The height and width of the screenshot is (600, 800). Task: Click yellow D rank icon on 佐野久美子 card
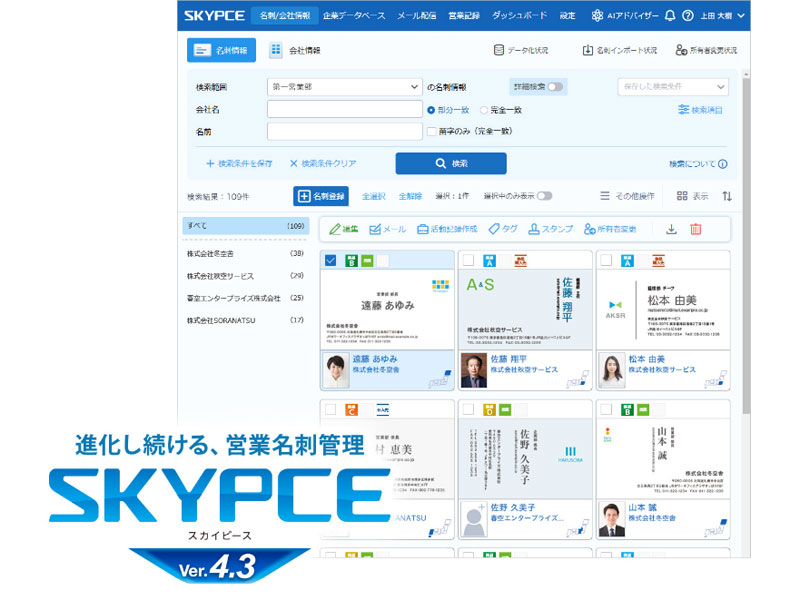(489, 410)
